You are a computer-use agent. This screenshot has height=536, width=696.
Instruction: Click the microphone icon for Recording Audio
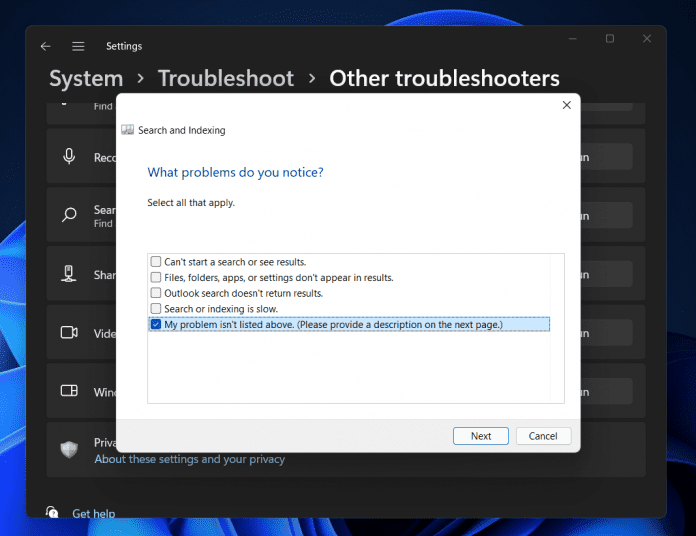pos(70,157)
